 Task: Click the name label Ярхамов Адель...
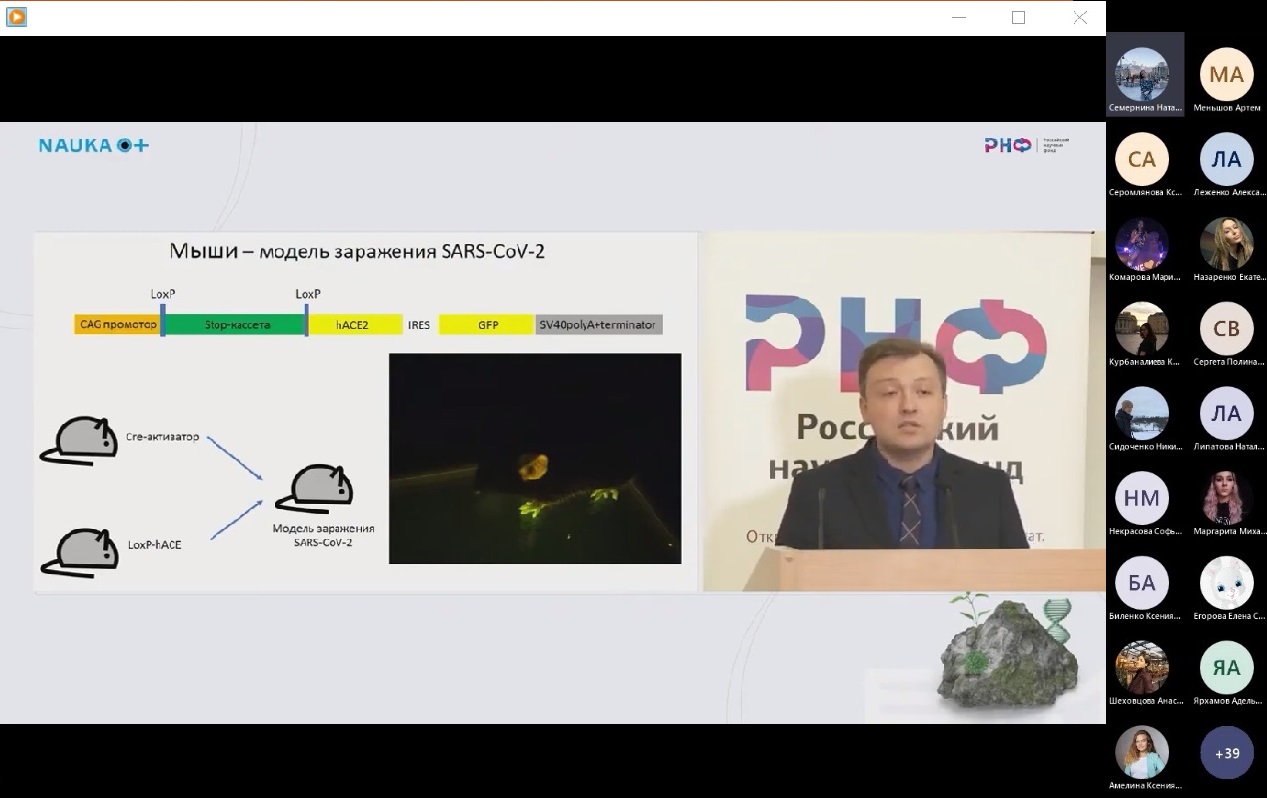tap(1227, 701)
